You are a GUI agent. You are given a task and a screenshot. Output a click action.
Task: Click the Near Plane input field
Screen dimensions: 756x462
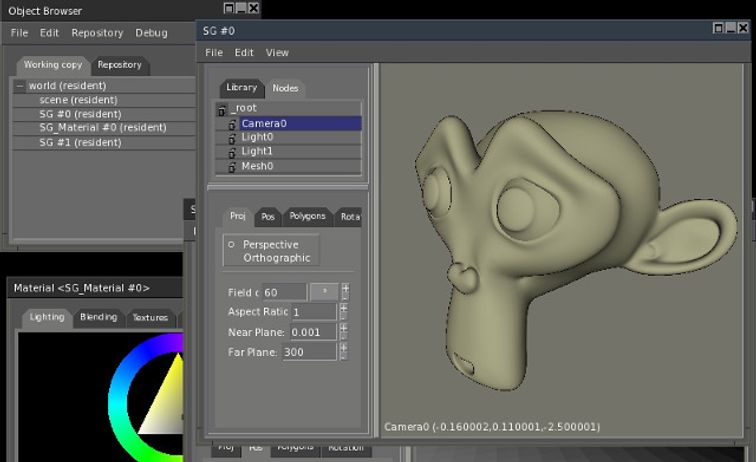point(312,332)
